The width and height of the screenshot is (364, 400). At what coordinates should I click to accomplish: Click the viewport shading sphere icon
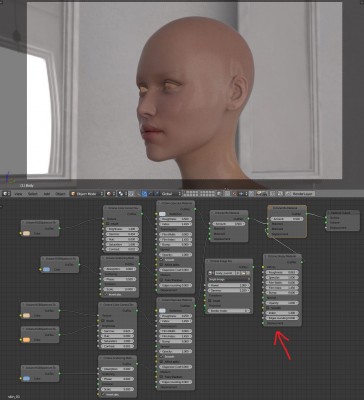point(110,194)
